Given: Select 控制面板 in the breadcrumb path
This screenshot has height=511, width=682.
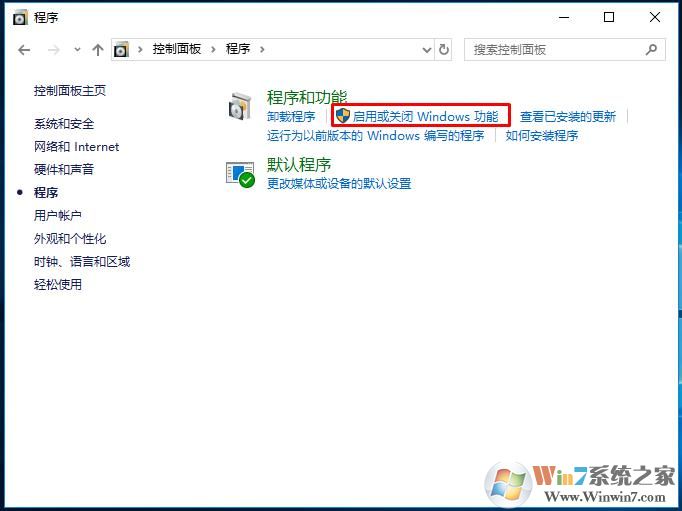Looking at the screenshot, I should tap(177, 49).
